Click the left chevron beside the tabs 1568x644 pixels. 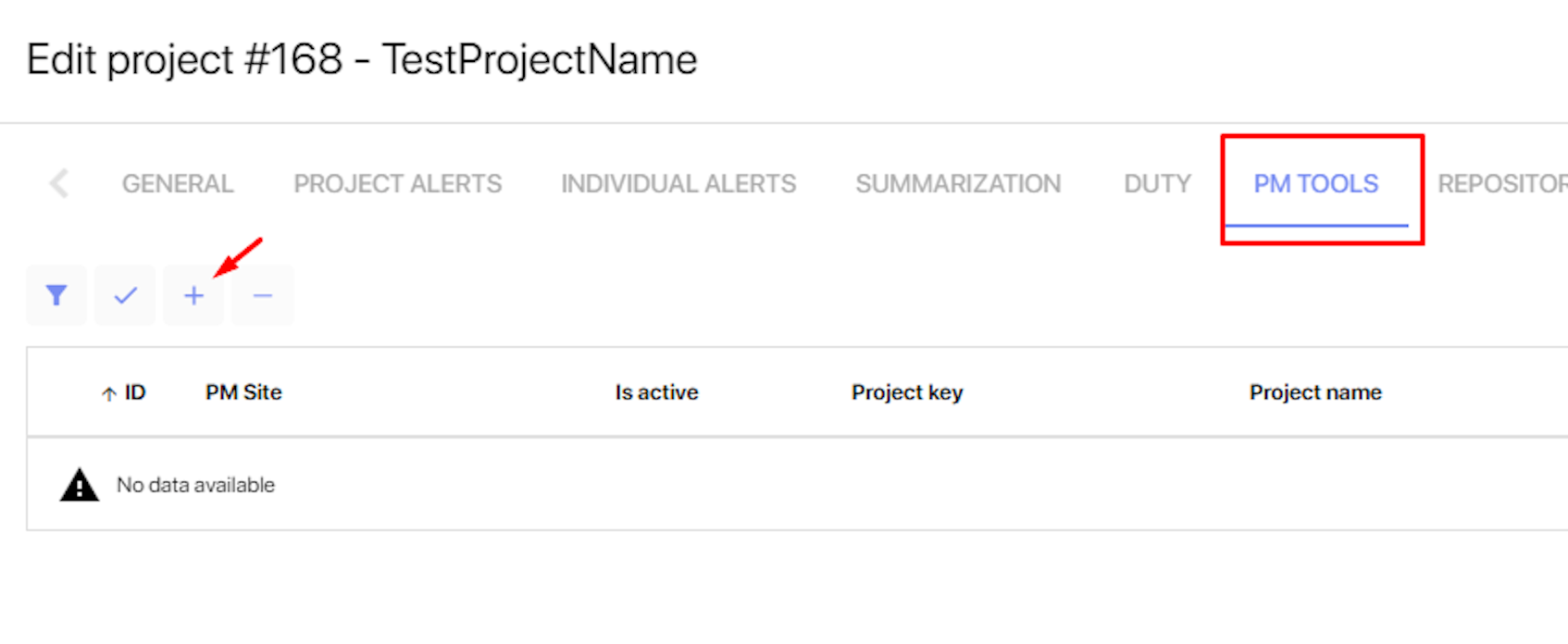(59, 183)
